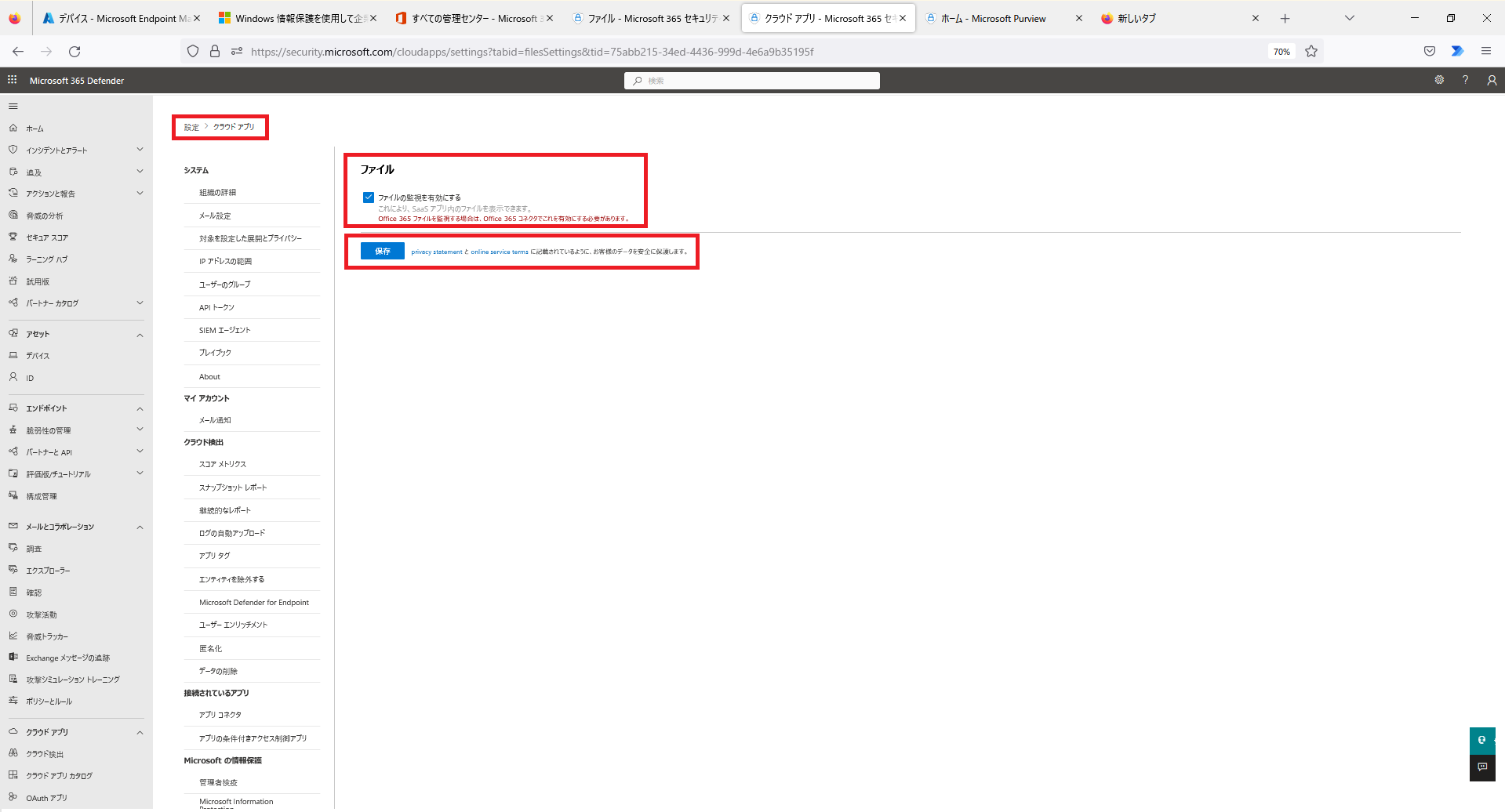The width and height of the screenshot is (1505, 812).
Task: Click the セキュア スコア trophy icon
Action: coord(13,237)
